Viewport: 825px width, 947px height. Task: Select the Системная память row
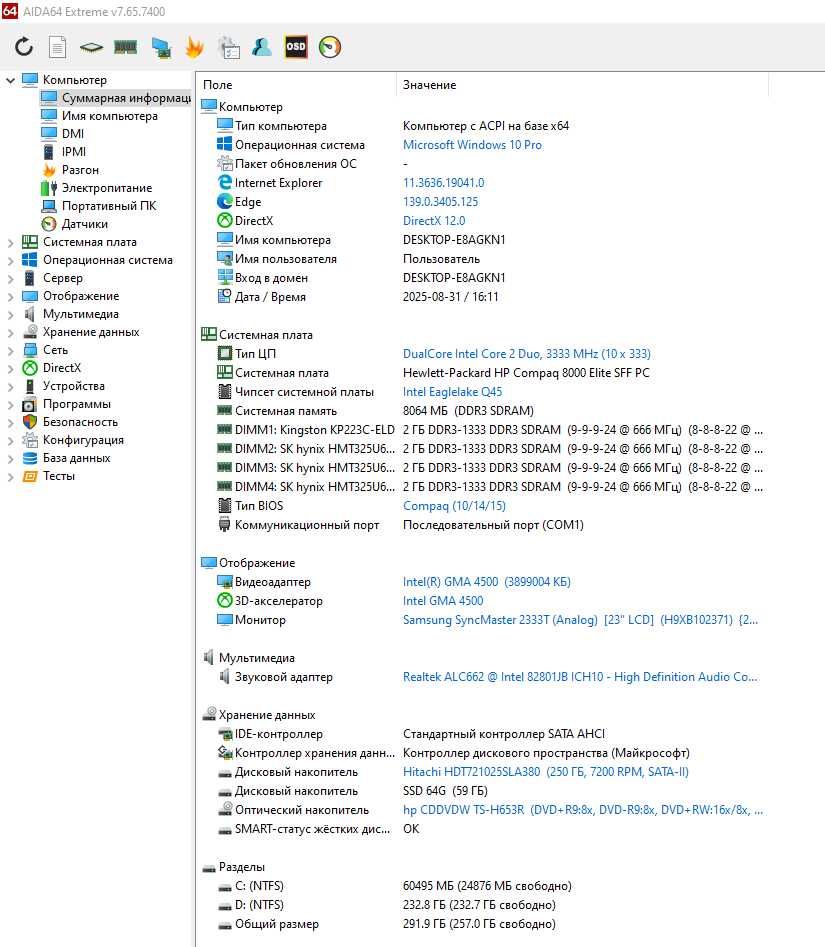(x=482, y=411)
